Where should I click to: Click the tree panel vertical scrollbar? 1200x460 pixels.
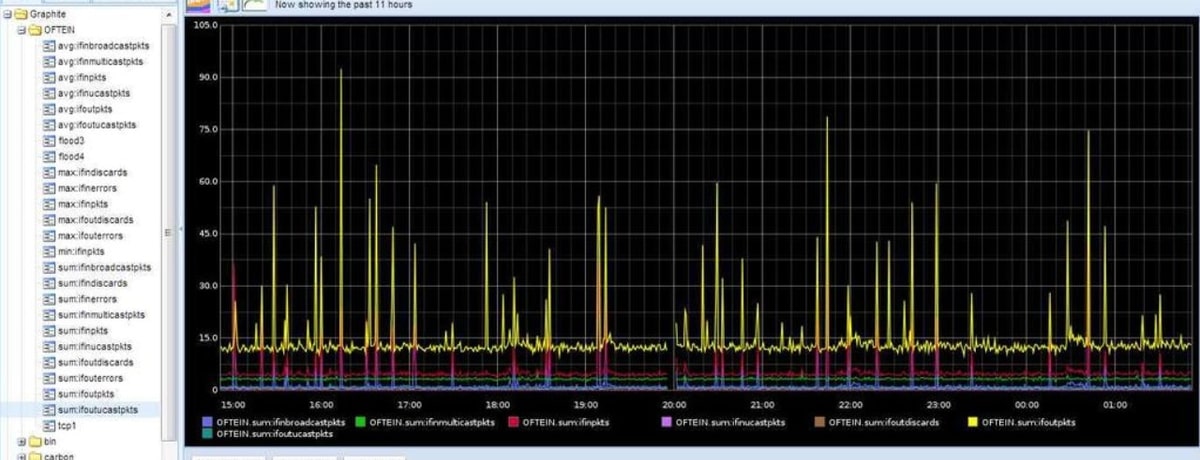click(170, 230)
